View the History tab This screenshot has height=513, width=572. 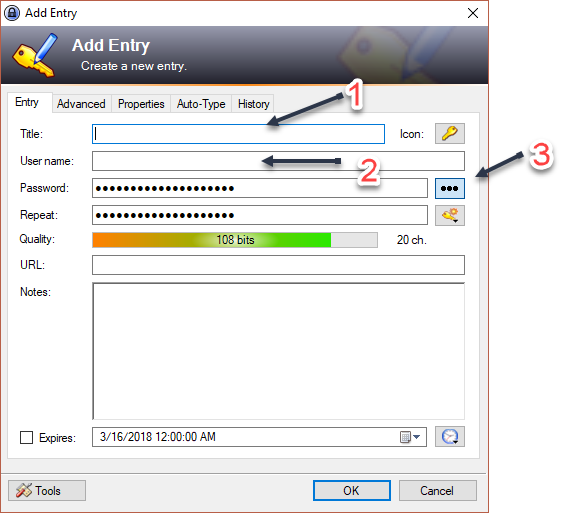click(x=254, y=104)
